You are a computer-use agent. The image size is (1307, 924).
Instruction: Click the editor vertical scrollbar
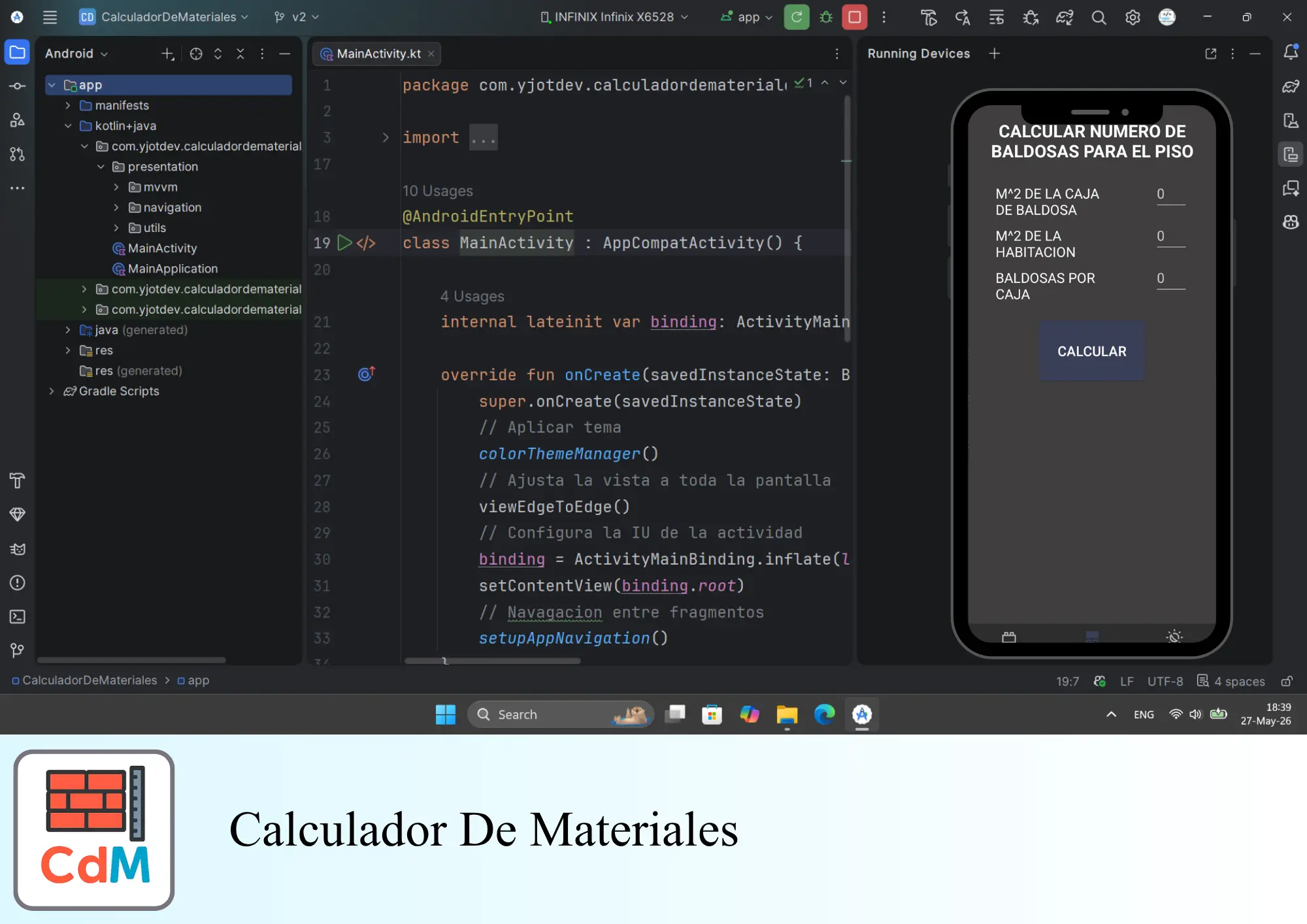coord(847,219)
